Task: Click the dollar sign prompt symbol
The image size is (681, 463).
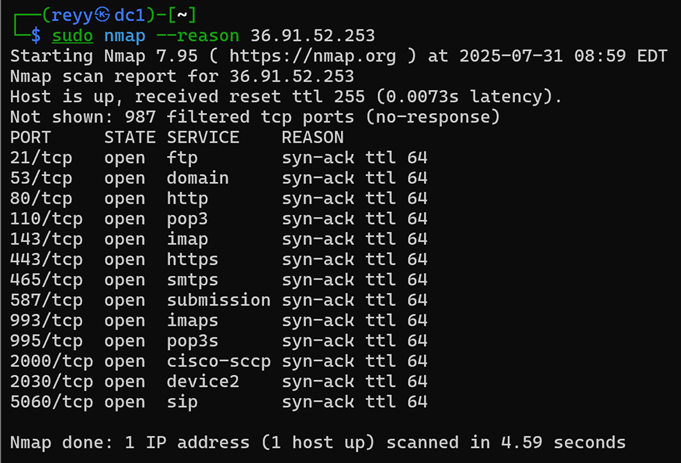Action: click(x=36, y=36)
